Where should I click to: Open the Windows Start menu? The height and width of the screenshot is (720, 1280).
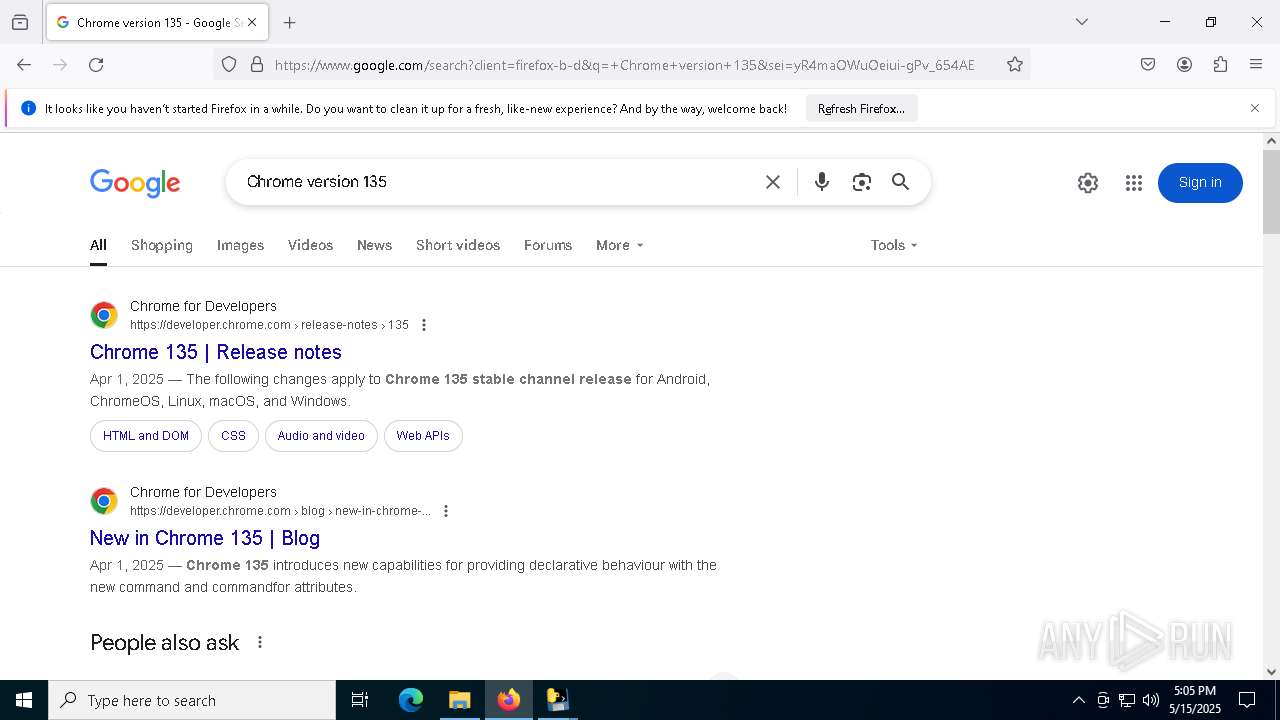[x=24, y=700]
